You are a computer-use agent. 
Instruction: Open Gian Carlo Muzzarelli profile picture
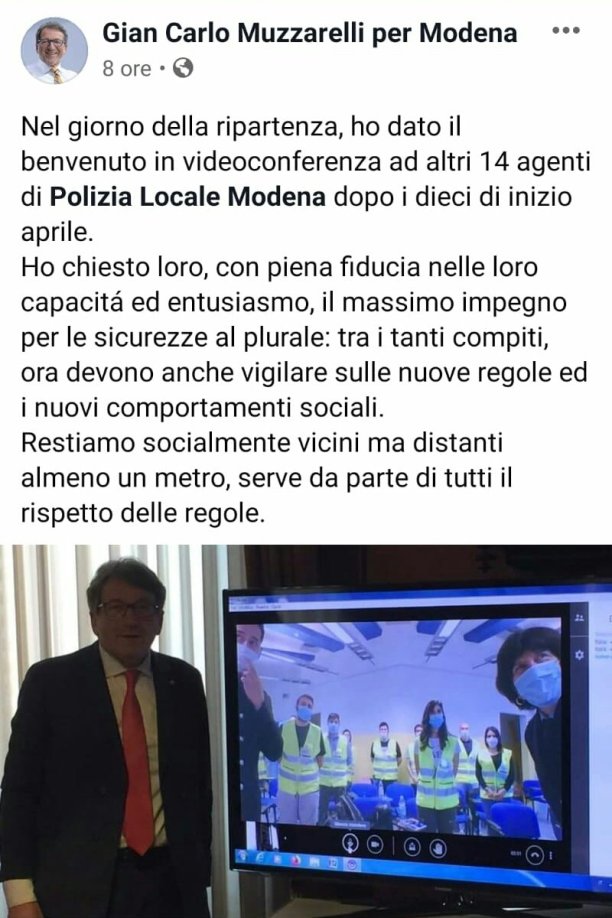coord(54,51)
